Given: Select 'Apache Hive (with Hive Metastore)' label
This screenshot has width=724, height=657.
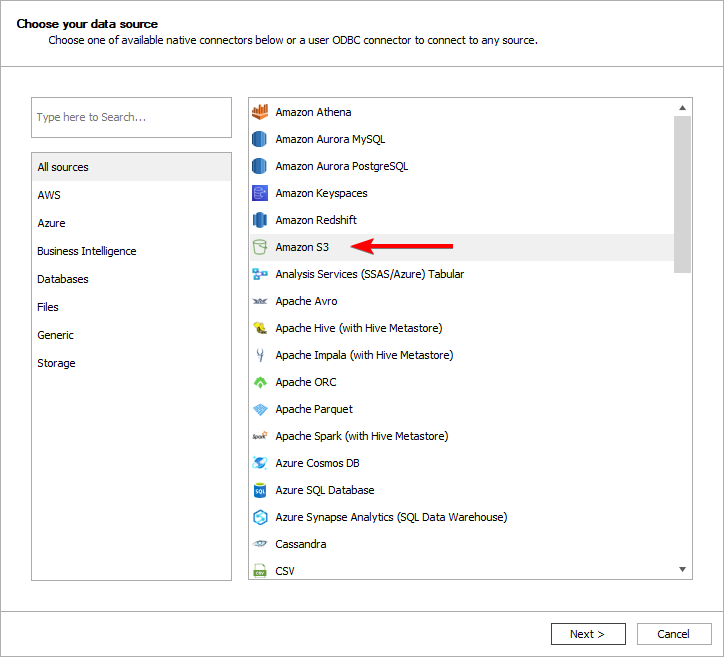Looking at the screenshot, I should pyautogui.click(x=359, y=328).
